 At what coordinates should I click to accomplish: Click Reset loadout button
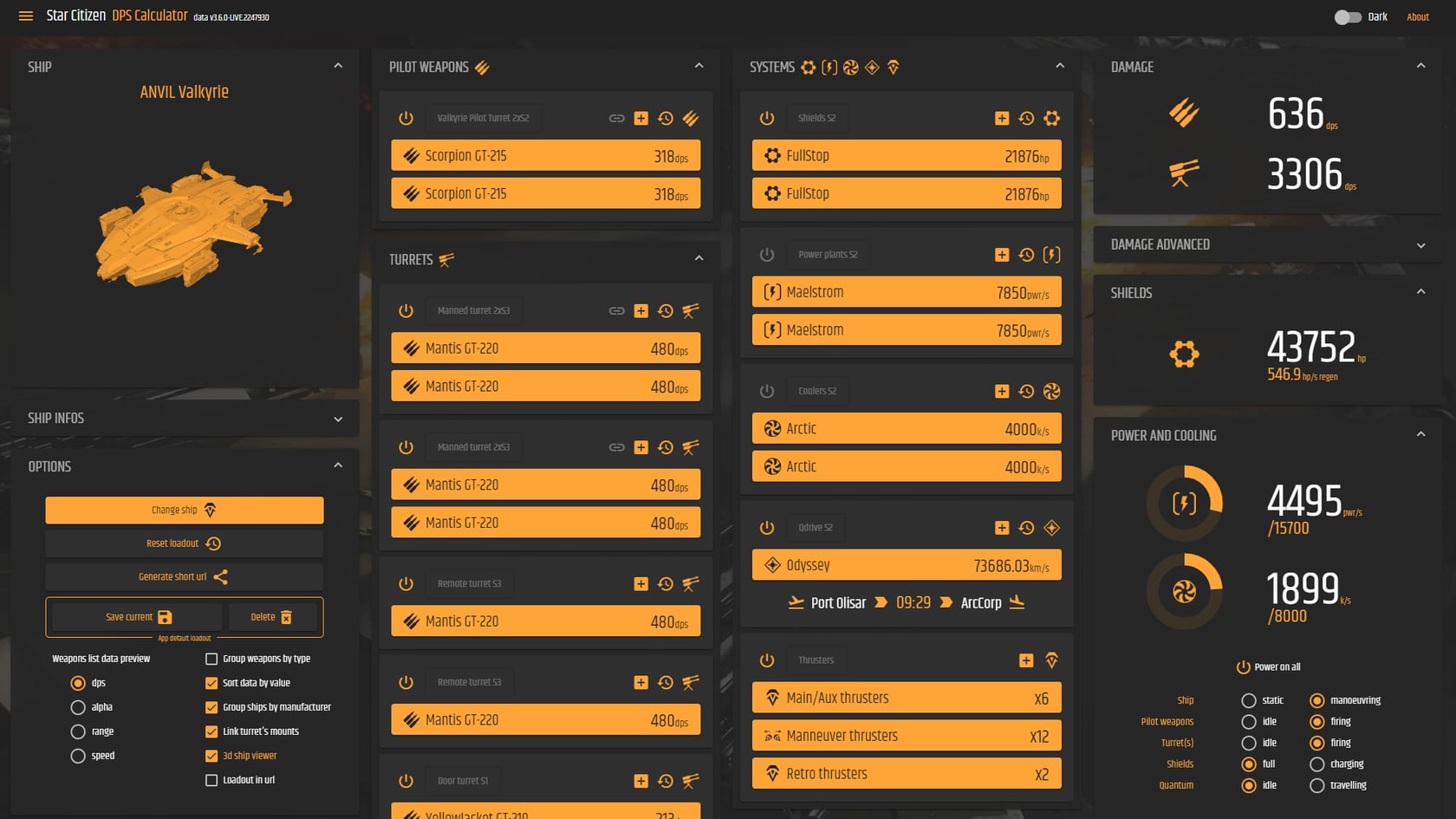185,543
